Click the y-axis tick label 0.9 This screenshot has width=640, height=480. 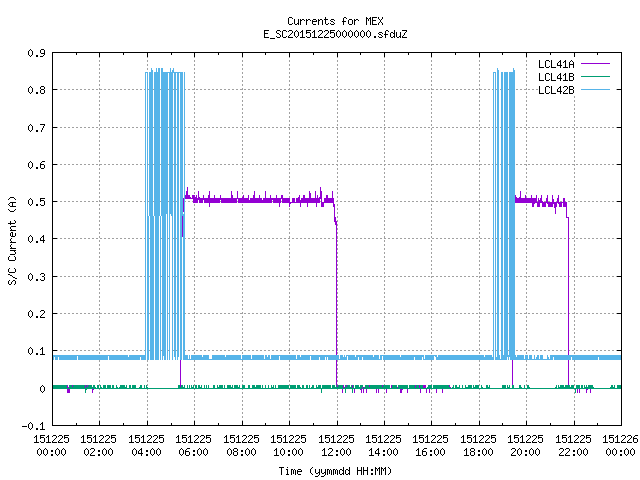[x=36, y=53]
